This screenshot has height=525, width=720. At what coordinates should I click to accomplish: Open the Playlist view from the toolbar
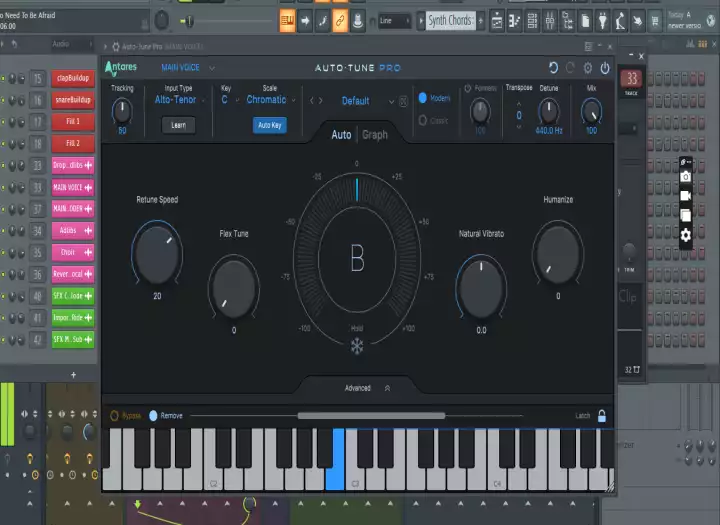pos(497,21)
